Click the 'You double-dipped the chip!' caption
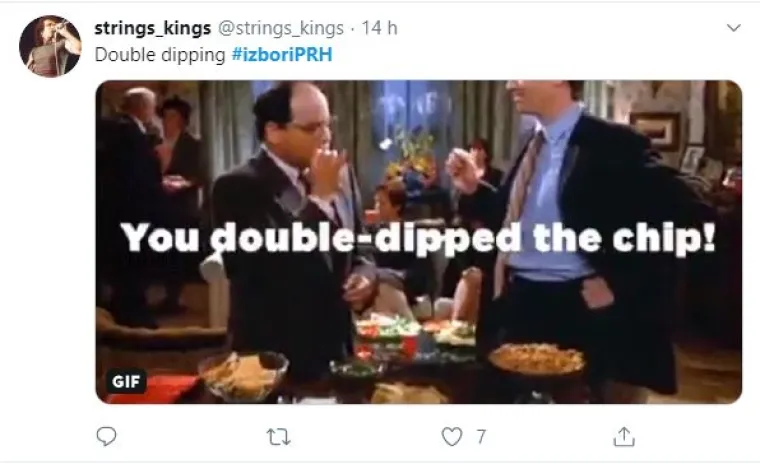The image size is (760, 464). pos(418,238)
